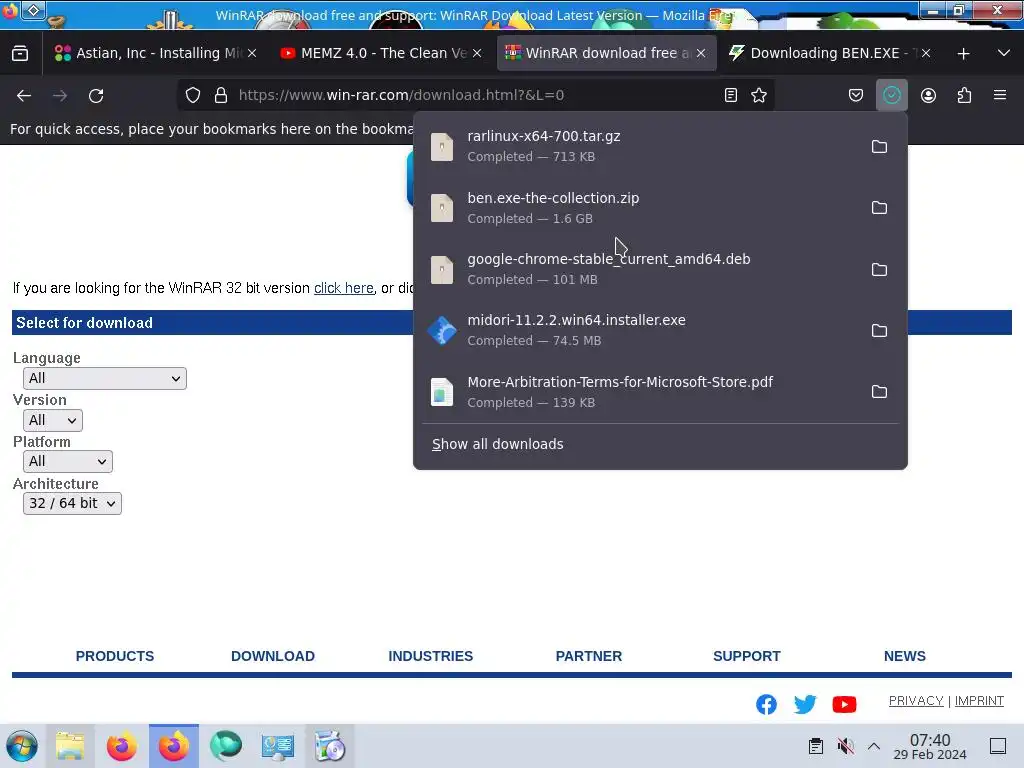Viewport: 1024px width, 768px height.
Task: Reload the current WinRAR page
Action: (96, 95)
